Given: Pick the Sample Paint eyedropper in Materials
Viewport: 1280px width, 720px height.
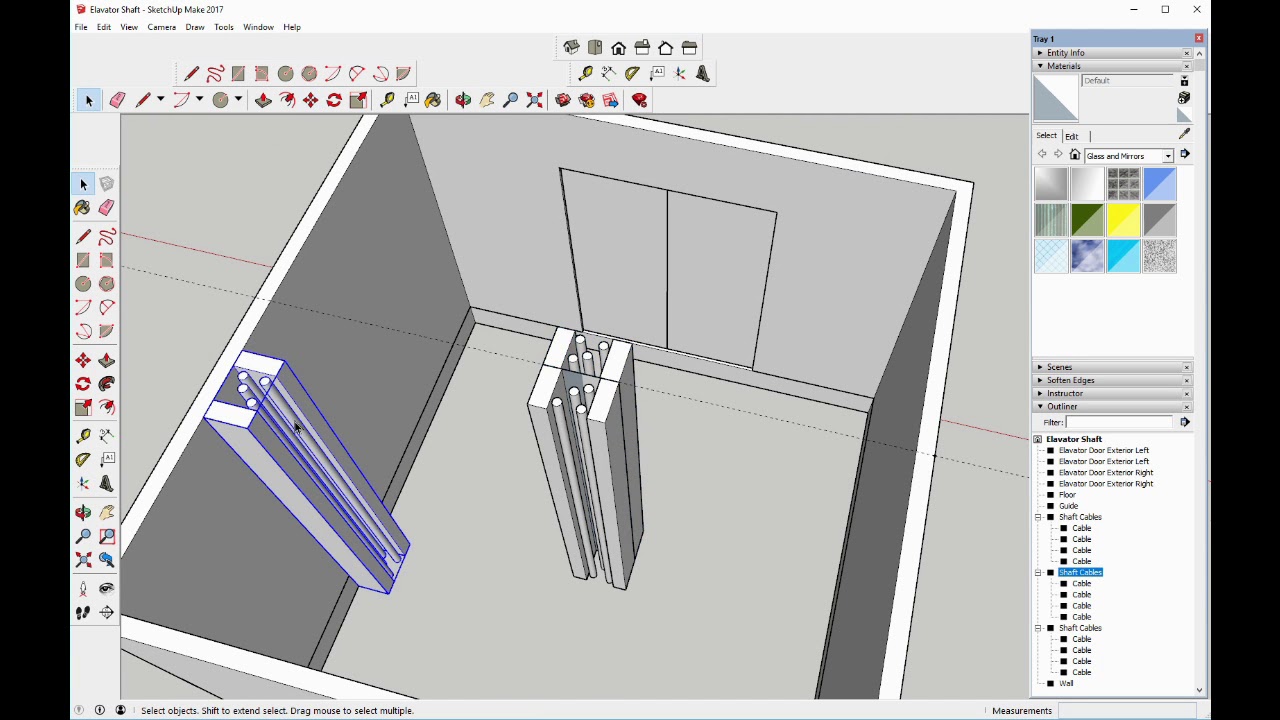Looking at the screenshot, I should (1185, 134).
